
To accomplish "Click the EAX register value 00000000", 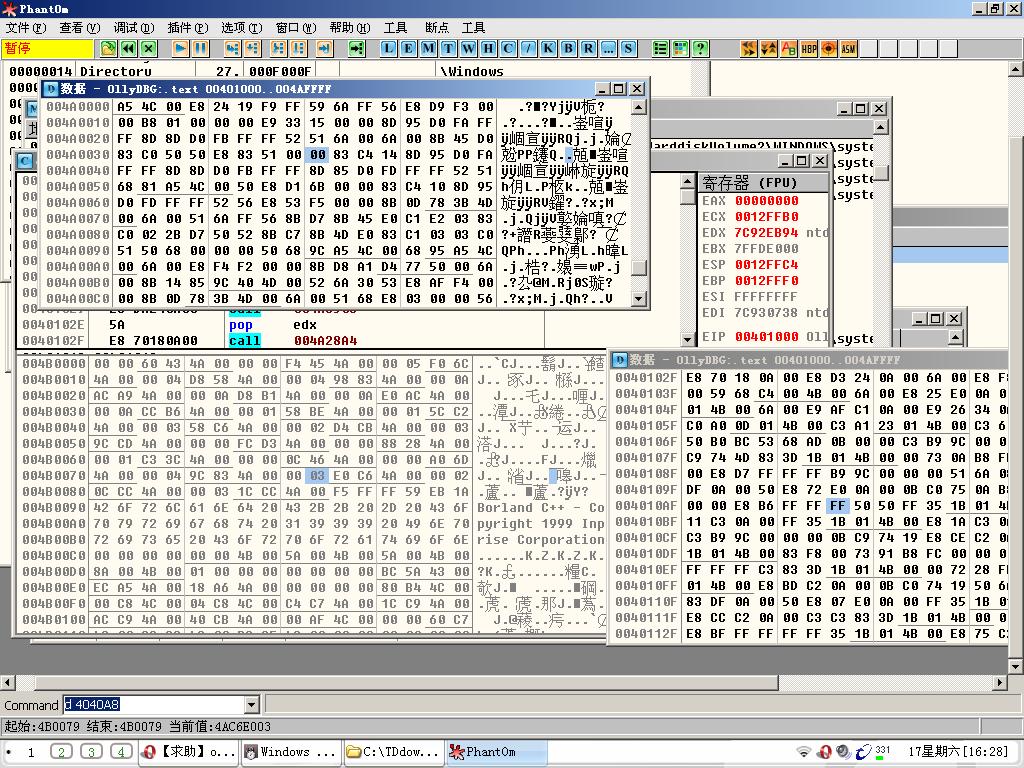I will click(767, 201).
